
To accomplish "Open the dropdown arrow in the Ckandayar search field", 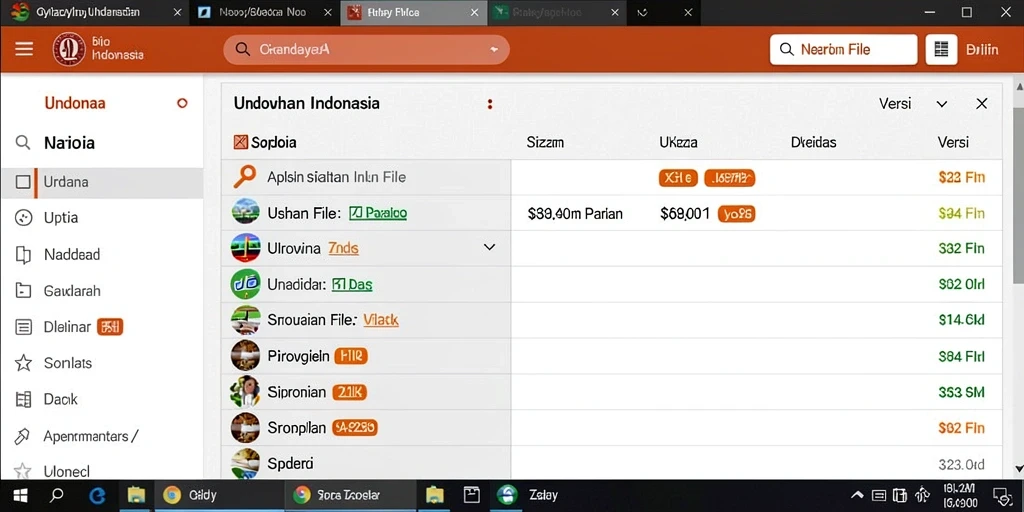I will [494, 50].
